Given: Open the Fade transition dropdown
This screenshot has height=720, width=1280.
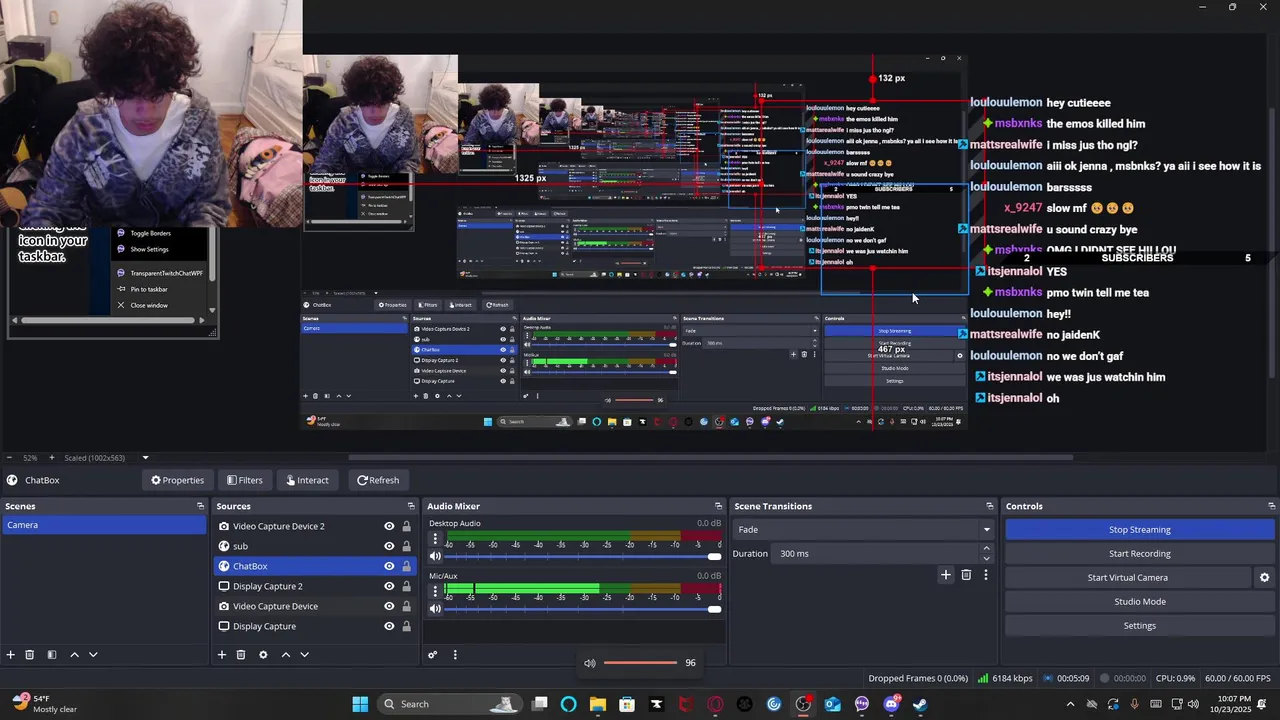Looking at the screenshot, I should (x=864, y=530).
